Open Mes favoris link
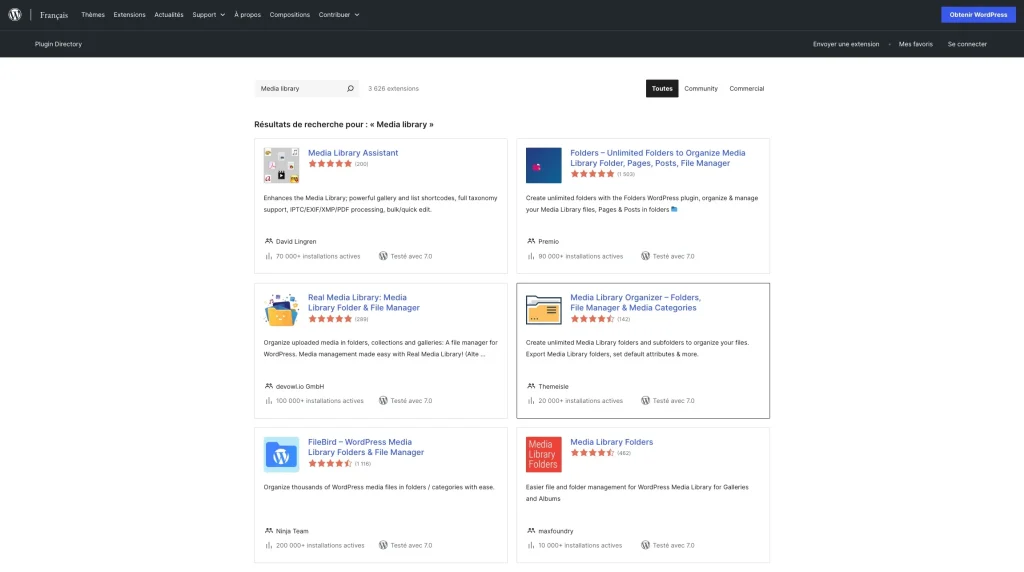The image size is (1024, 572). (916, 44)
